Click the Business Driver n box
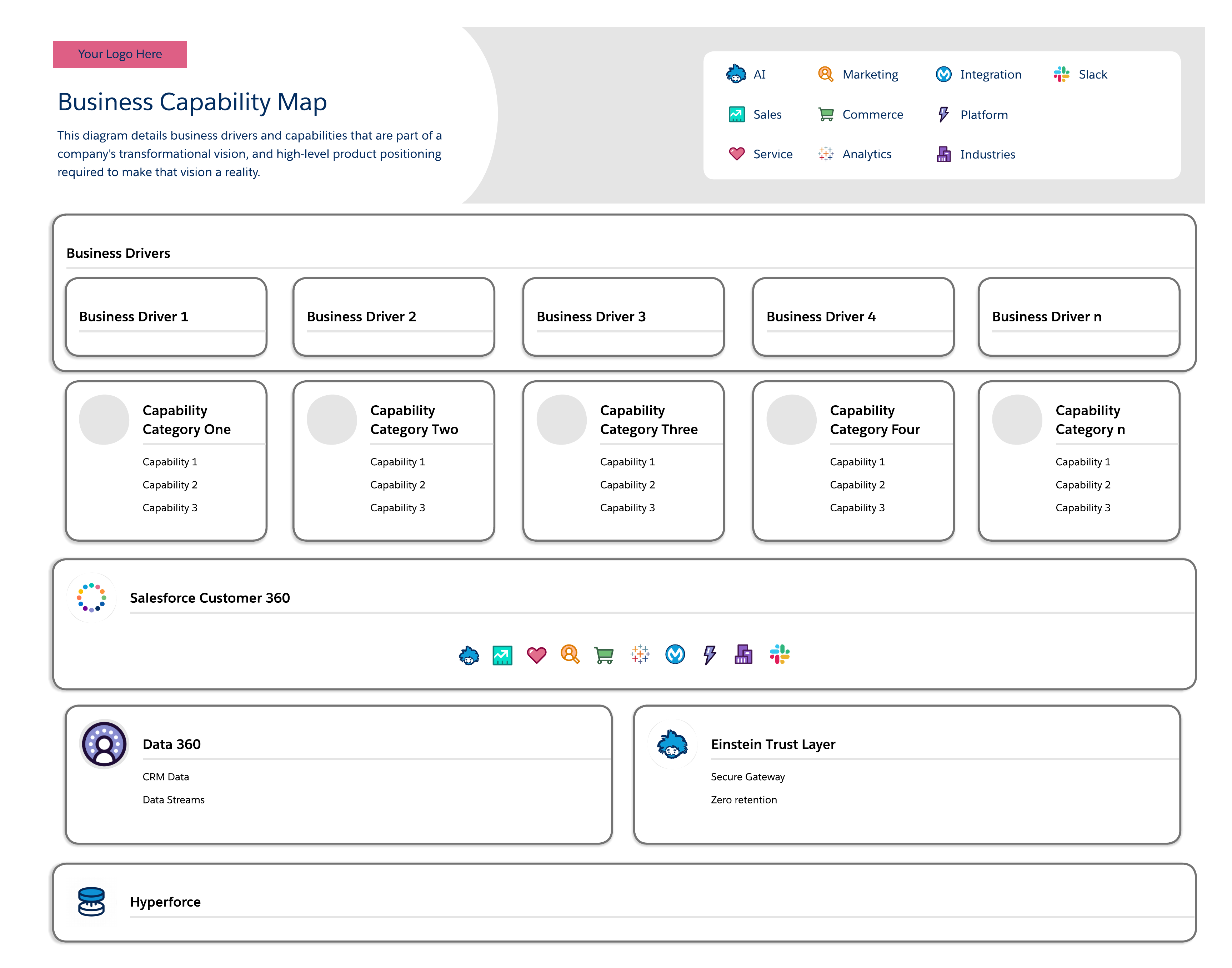This screenshot has width=1232, height=968. point(1078,317)
